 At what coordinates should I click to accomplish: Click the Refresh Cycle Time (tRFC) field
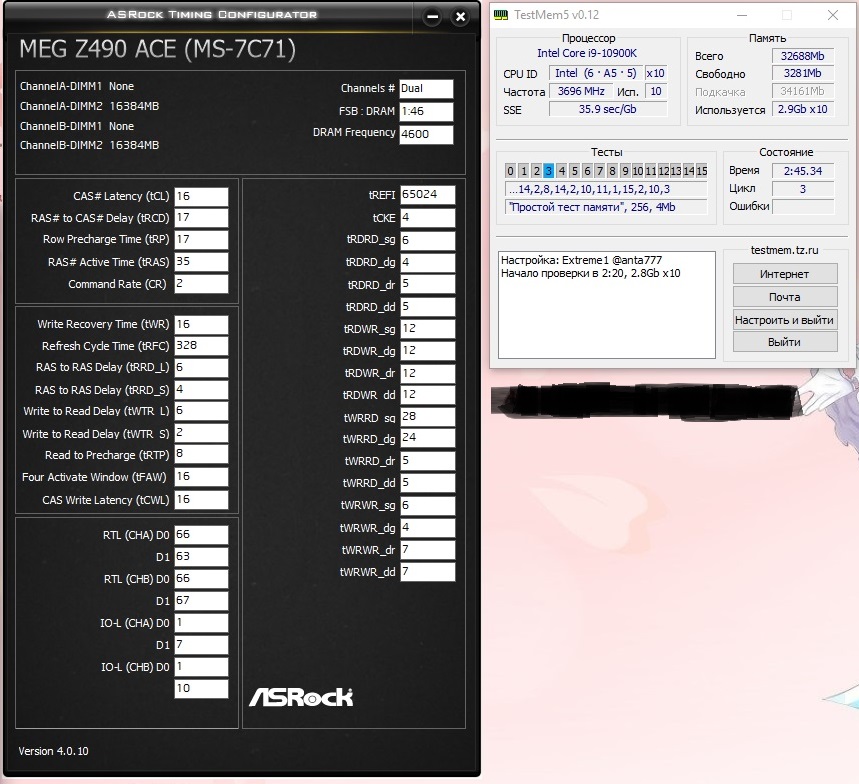tap(201, 346)
